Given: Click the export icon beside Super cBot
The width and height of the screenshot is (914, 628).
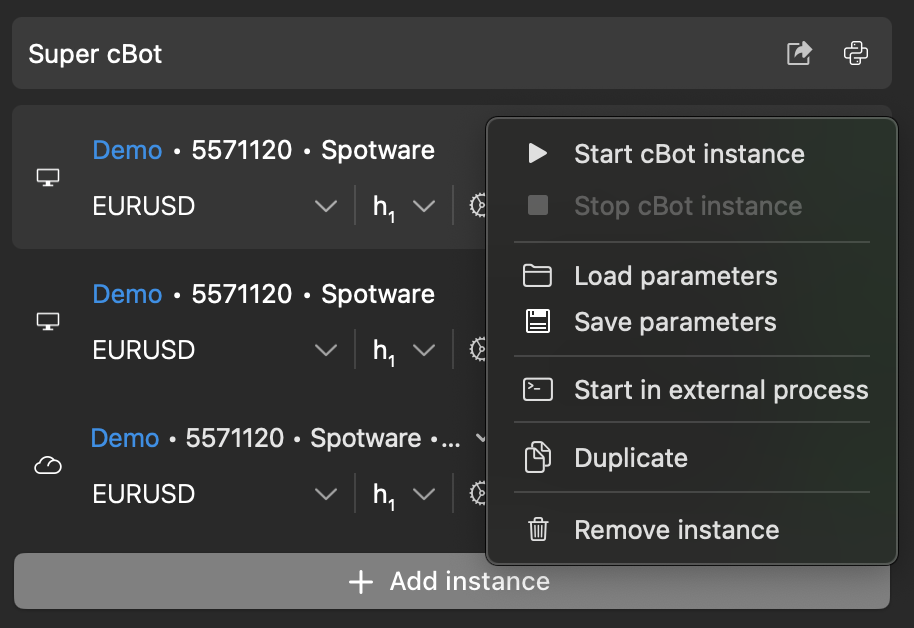Looking at the screenshot, I should [799, 53].
